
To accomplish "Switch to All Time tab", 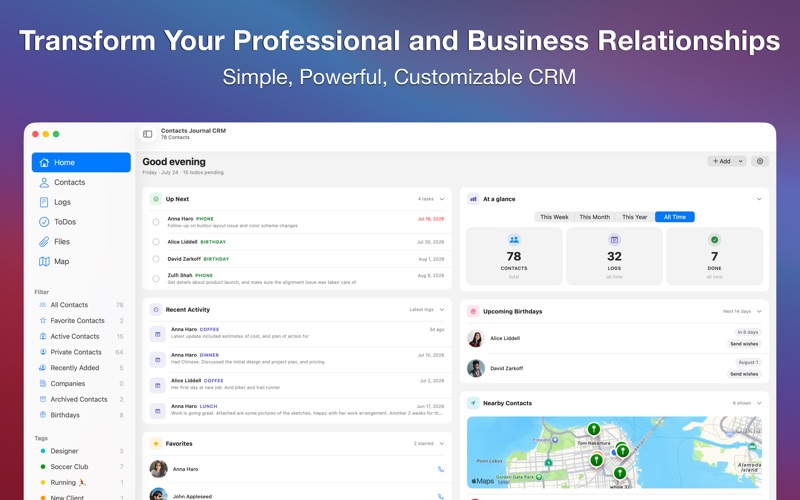I will 674,217.
